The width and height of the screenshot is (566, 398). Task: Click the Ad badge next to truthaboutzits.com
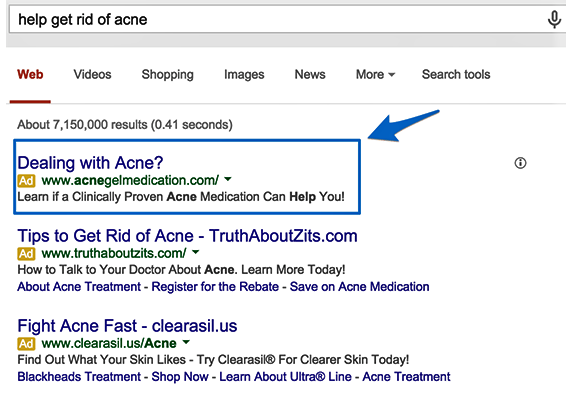coord(26,254)
